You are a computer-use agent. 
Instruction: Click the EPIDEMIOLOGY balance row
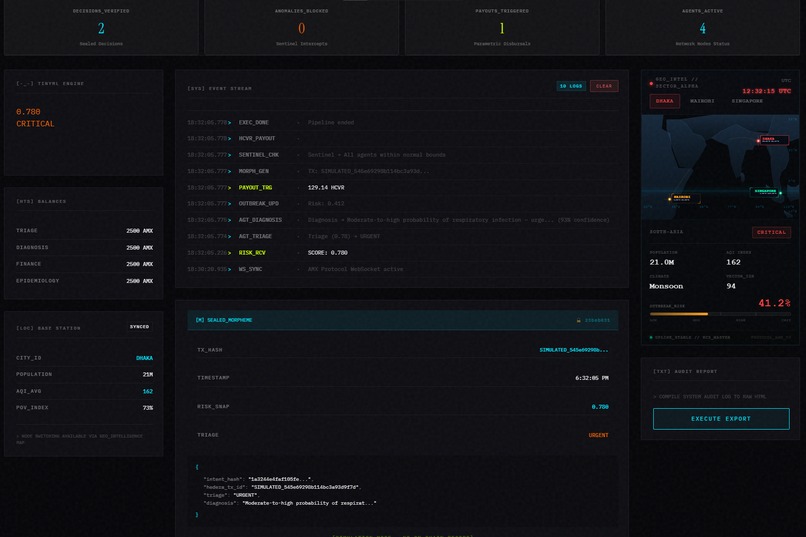(x=84, y=281)
